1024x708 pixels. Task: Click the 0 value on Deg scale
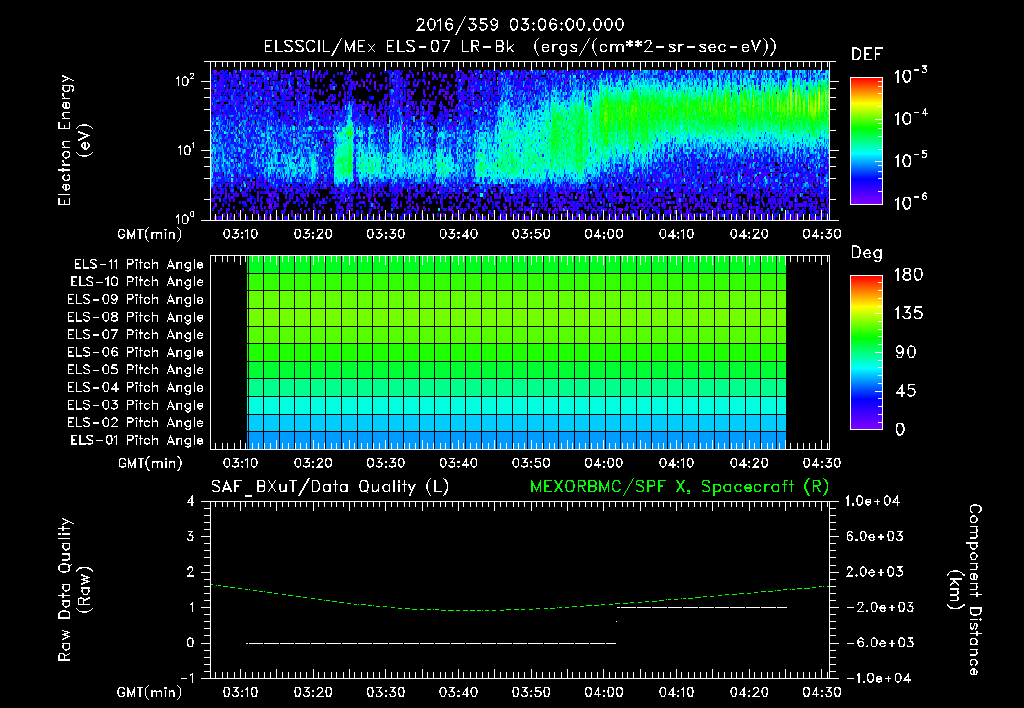pos(900,430)
